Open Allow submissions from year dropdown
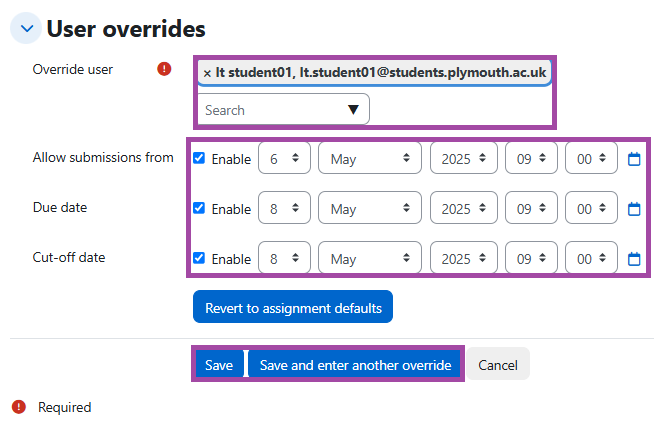The width and height of the screenshot is (654, 426). point(463,158)
